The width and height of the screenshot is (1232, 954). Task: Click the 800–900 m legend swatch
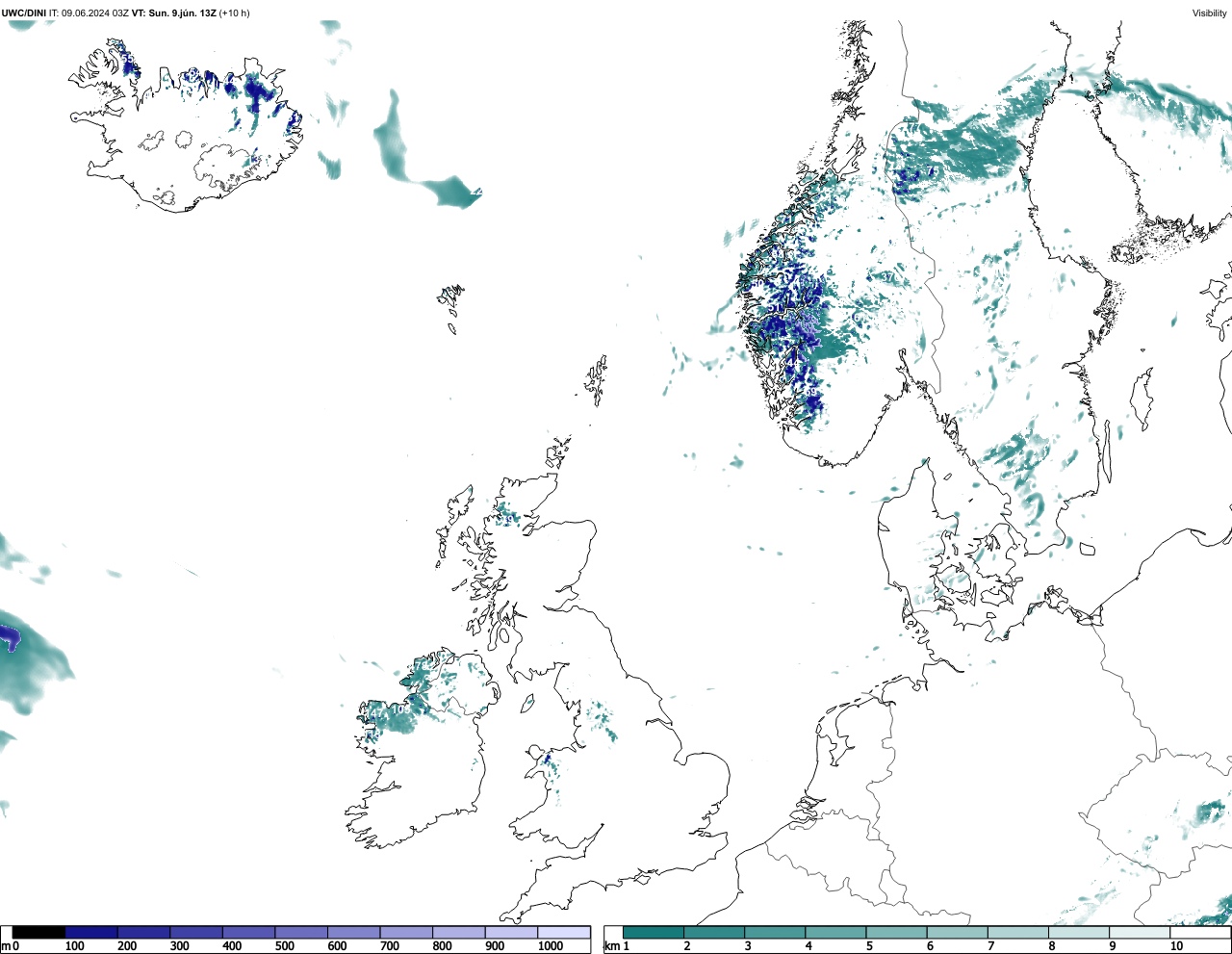pos(458,932)
